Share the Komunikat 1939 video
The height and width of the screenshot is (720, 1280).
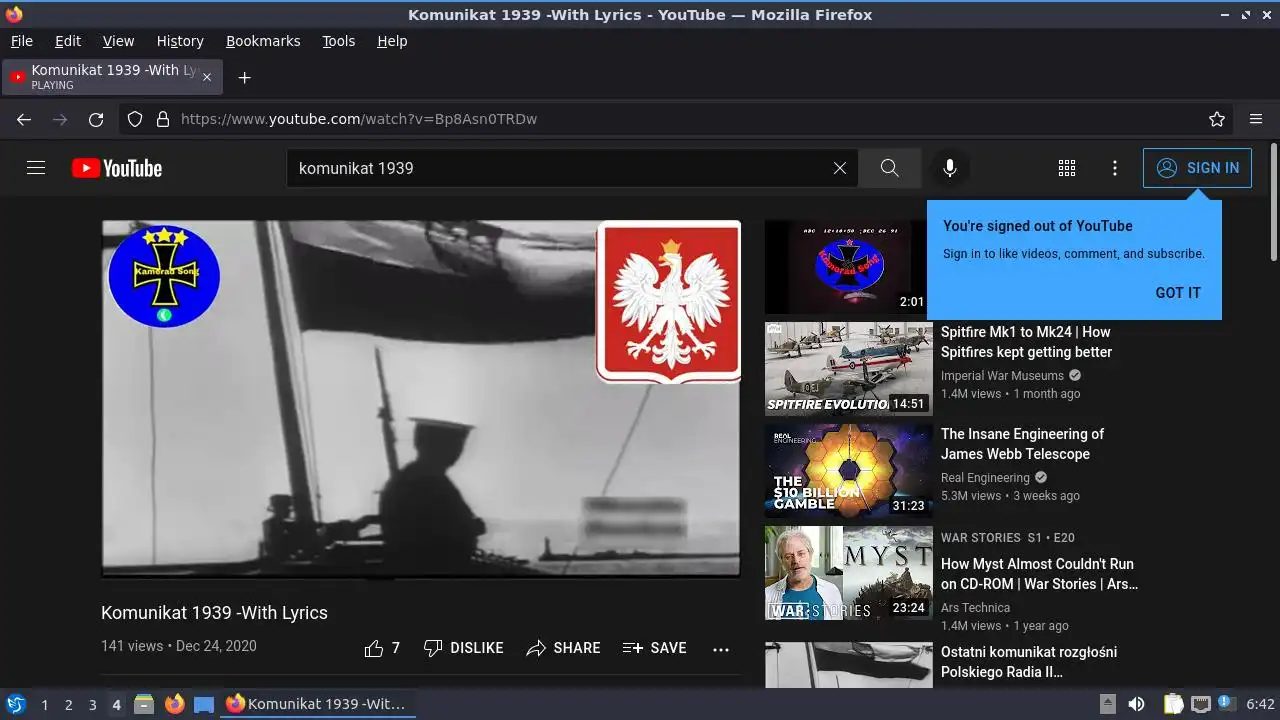[563, 648]
